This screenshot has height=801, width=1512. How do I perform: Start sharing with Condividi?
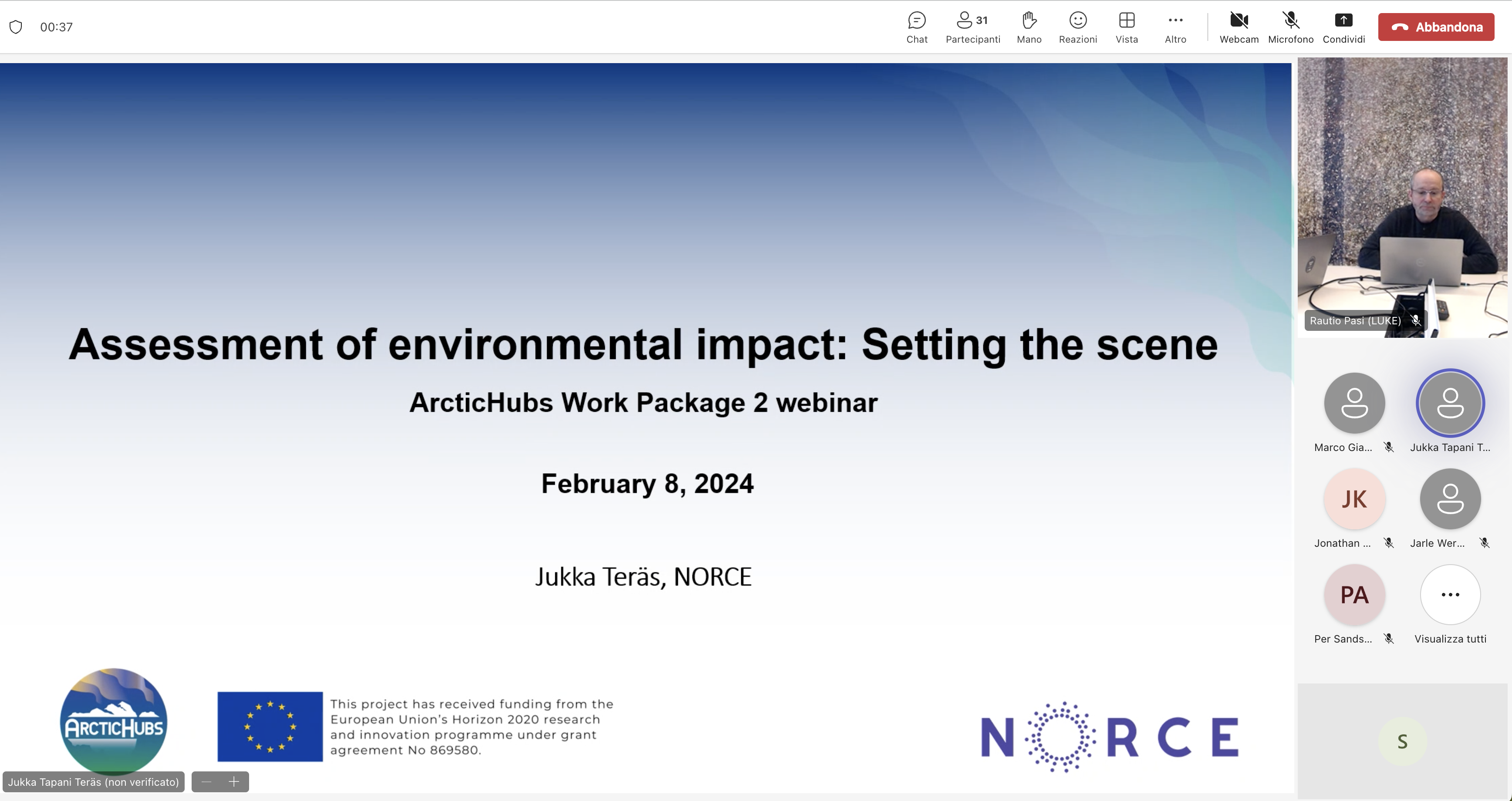pos(1343,27)
